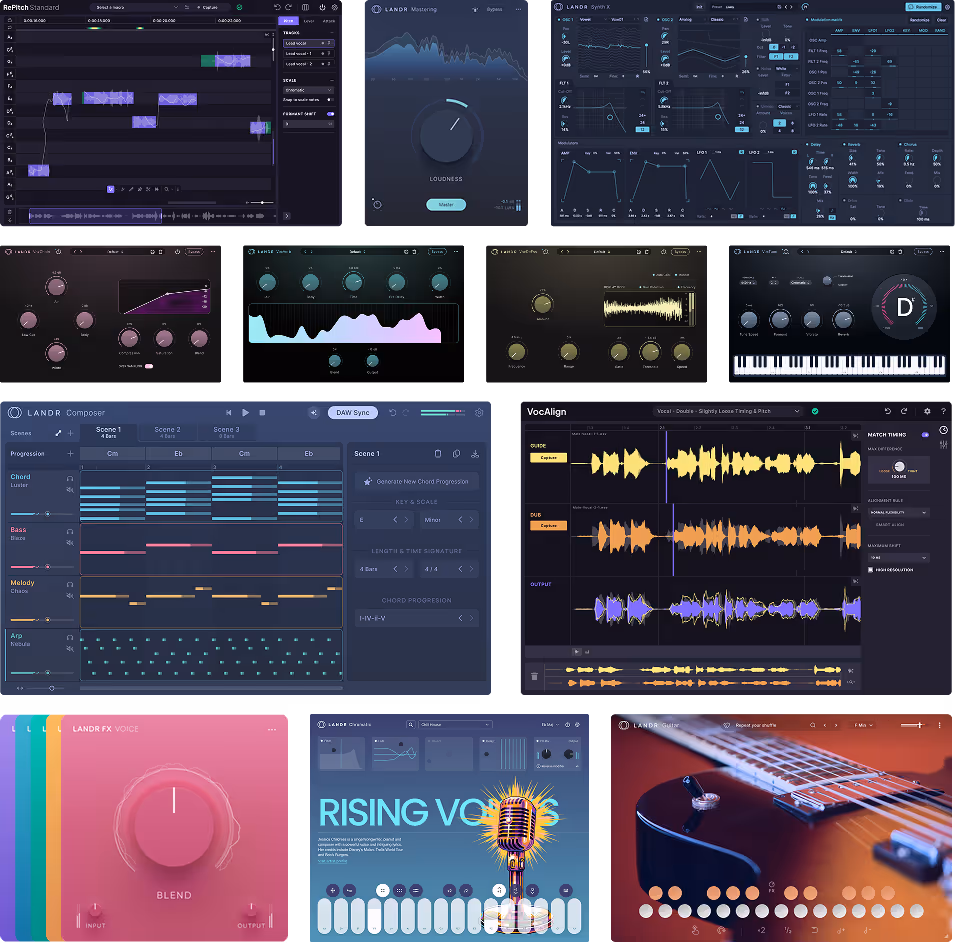Click Master button in LANDR Mastering
Viewport: 955px width, 943px height.
pyautogui.click(x=446, y=205)
